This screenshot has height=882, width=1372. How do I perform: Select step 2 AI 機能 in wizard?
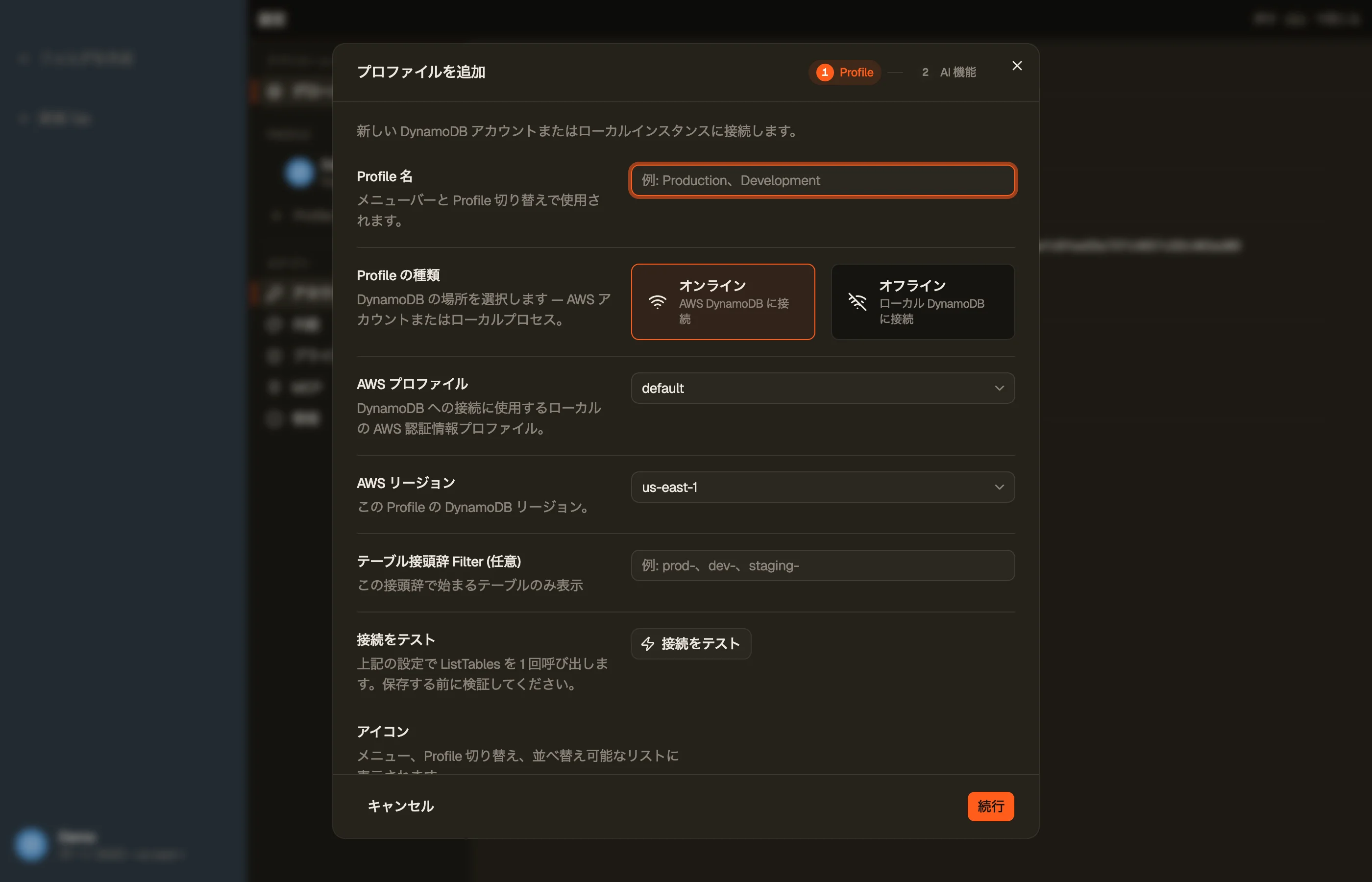[949, 72]
